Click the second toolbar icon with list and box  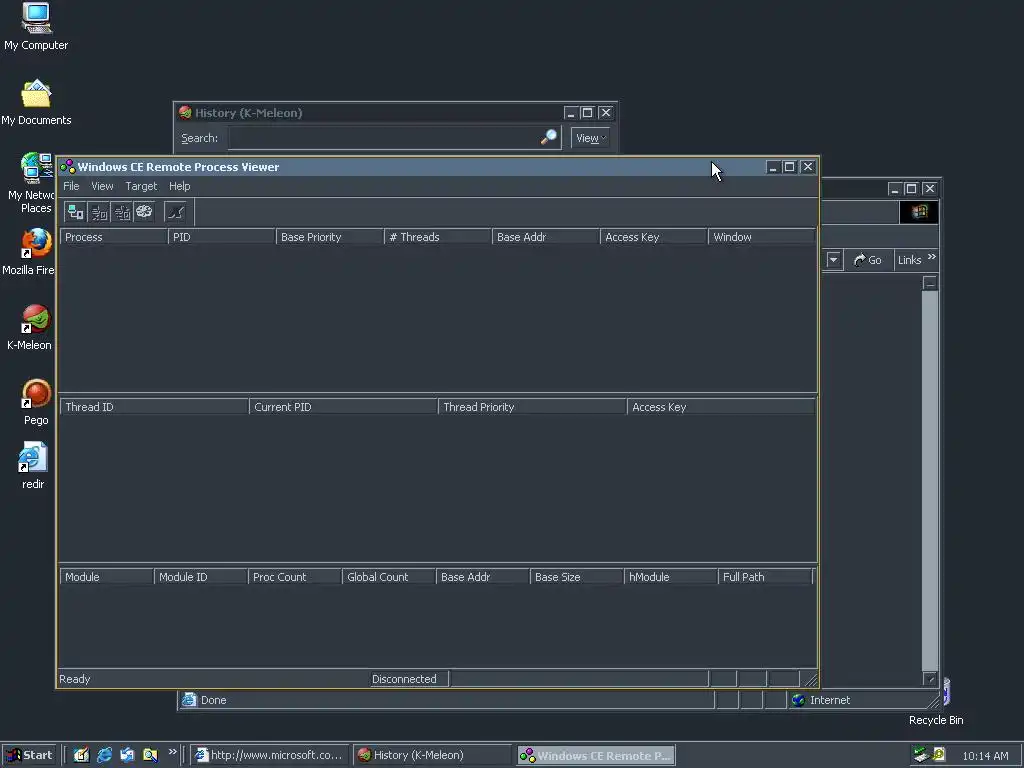(99, 212)
